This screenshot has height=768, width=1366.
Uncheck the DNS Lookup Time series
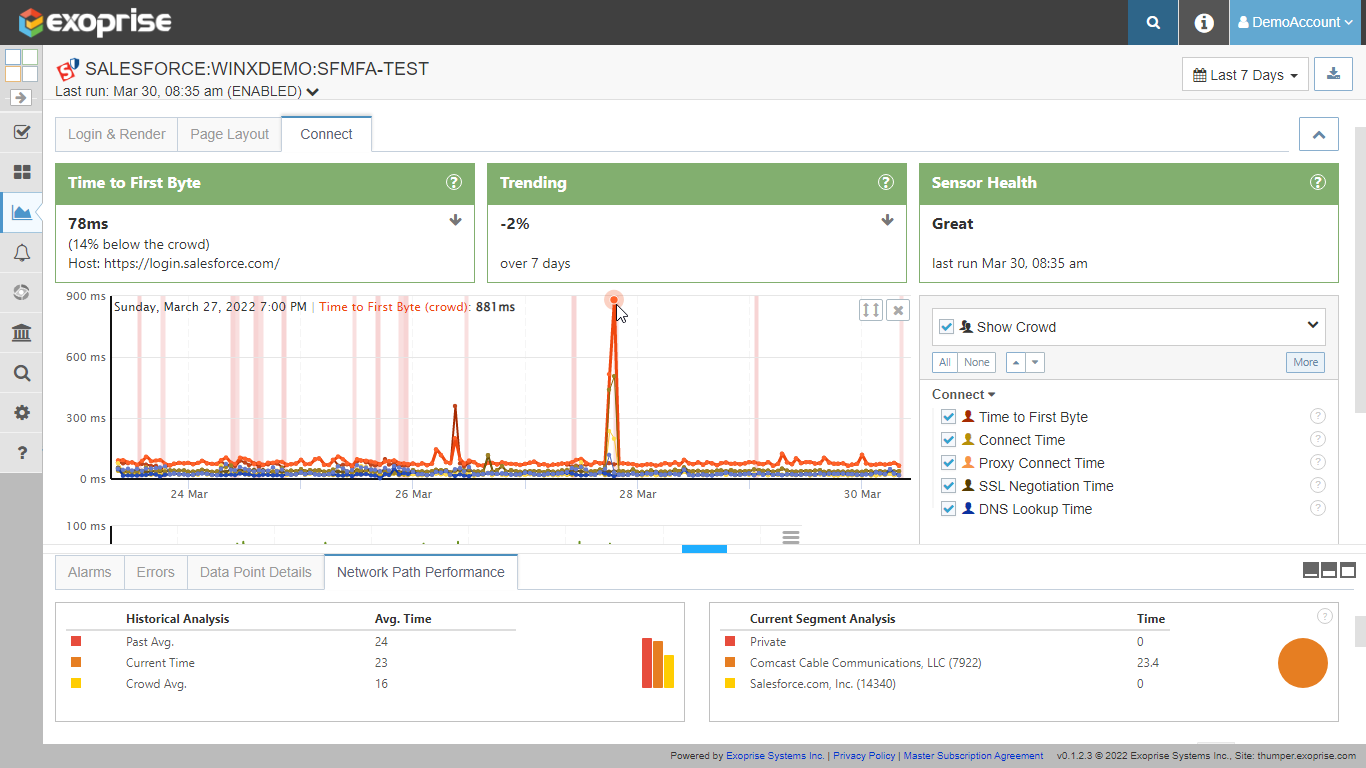949,509
